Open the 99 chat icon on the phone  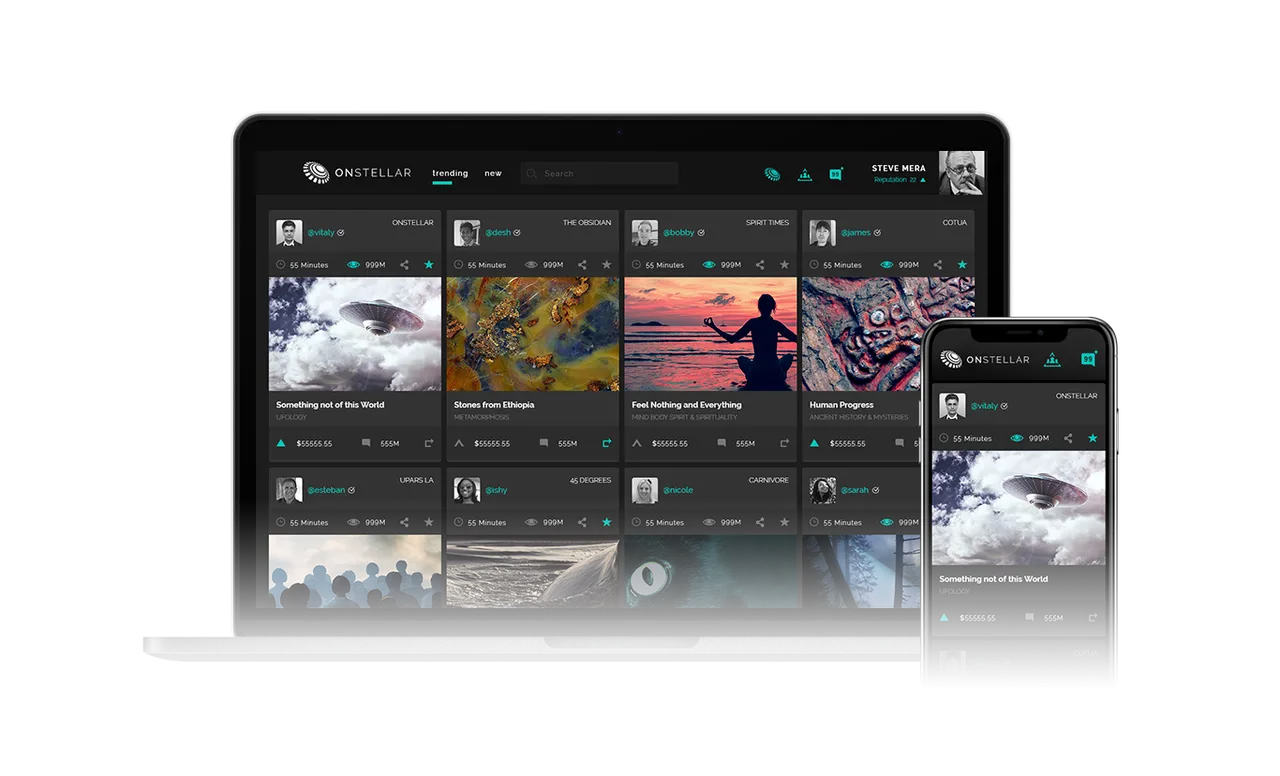pos(1088,359)
